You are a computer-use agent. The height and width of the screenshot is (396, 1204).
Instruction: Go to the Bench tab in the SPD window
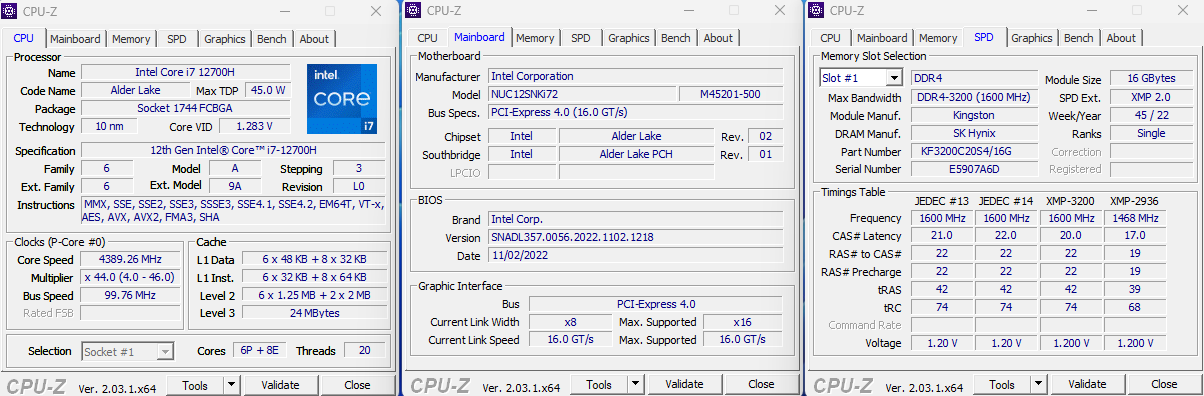coord(1079,38)
